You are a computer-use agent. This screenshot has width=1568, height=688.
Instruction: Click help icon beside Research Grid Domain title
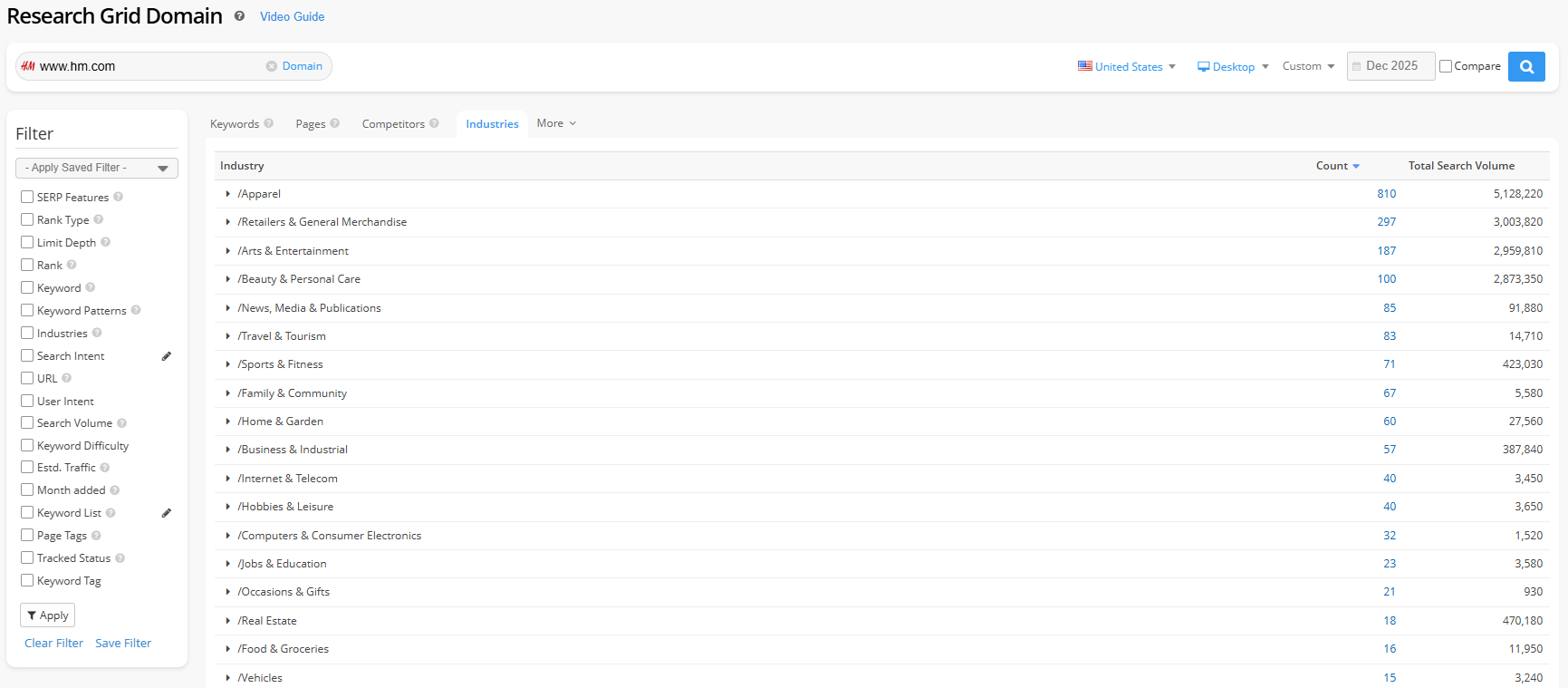pyautogui.click(x=239, y=16)
